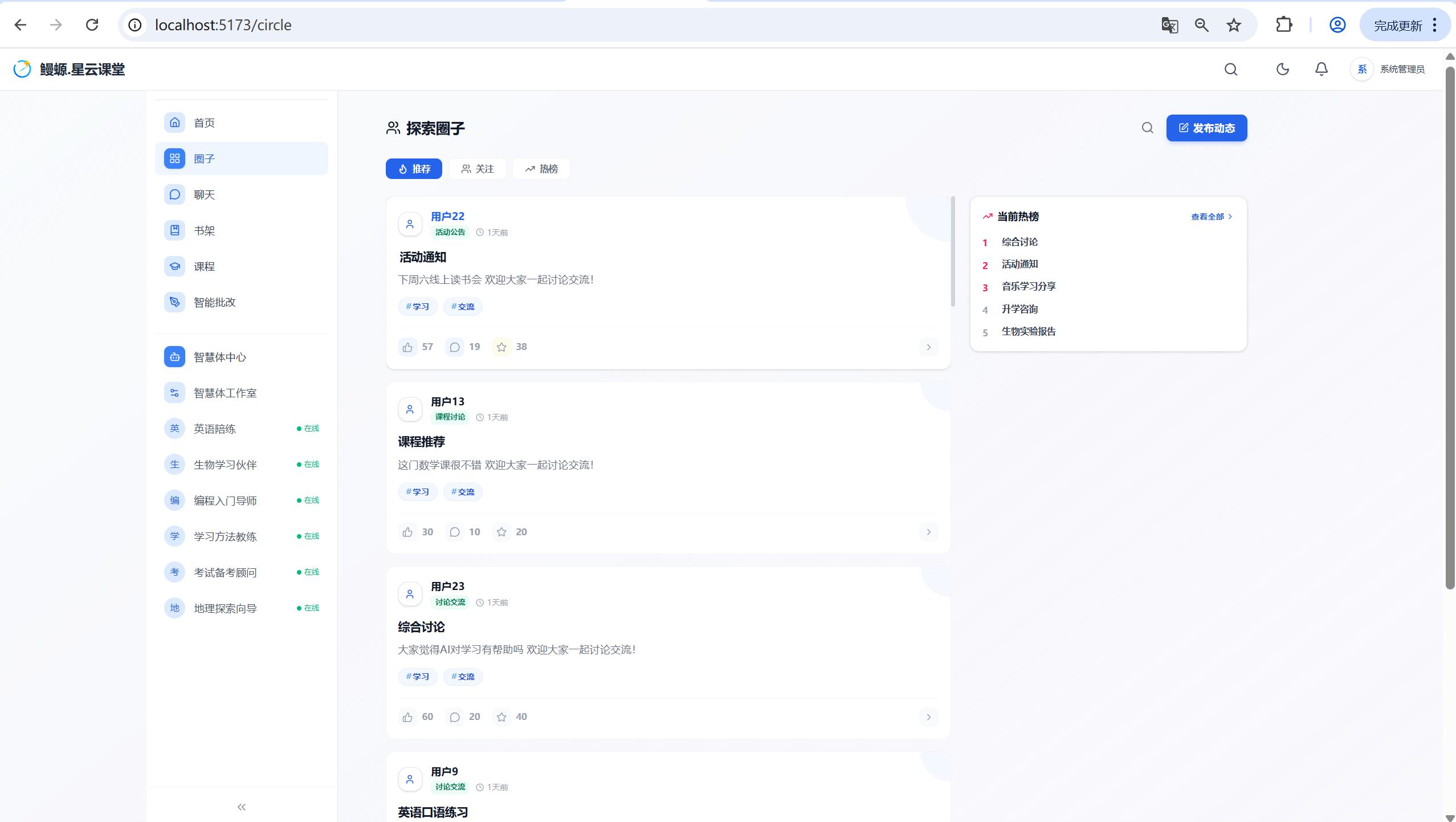Expand the 综合讨论 post via its arrow
The height and width of the screenshot is (822, 1456).
tap(929, 717)
